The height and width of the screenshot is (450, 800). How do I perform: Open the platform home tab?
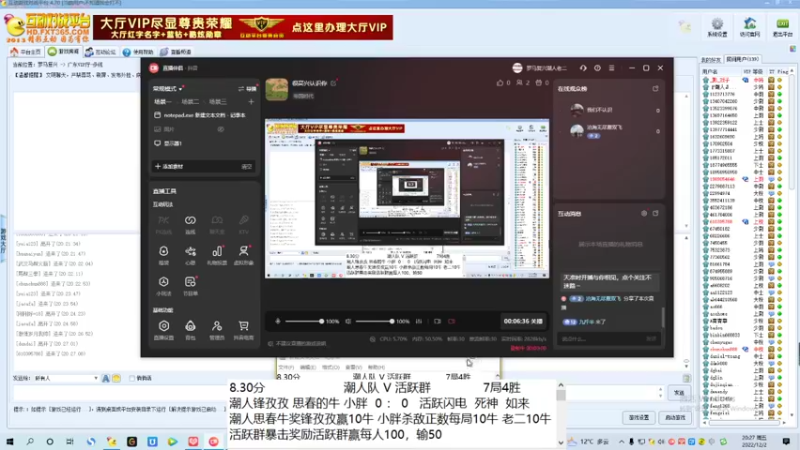[26, 52]
